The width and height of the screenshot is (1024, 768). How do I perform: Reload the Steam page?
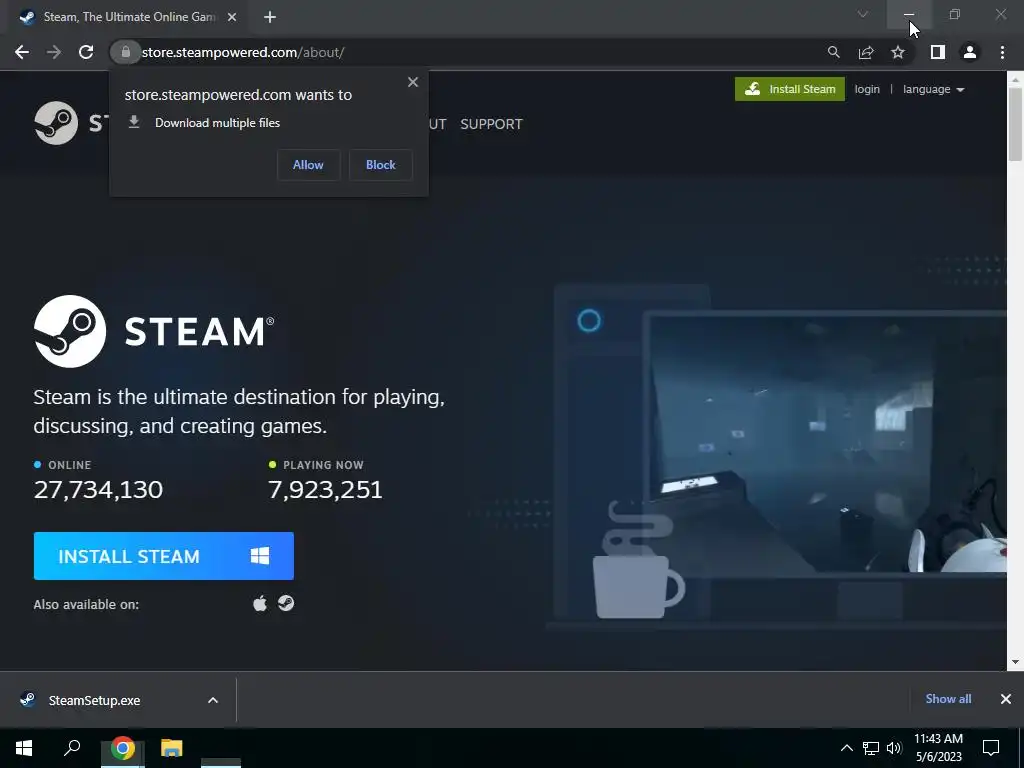point(86,52)
